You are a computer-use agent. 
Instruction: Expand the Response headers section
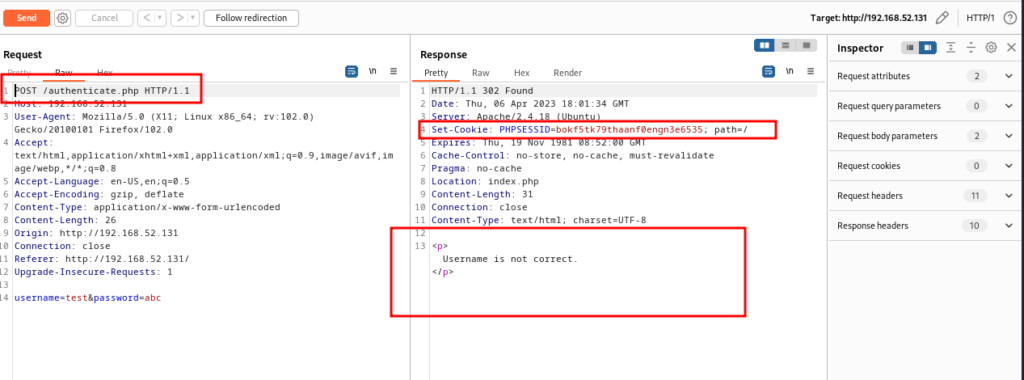[923, 226]
